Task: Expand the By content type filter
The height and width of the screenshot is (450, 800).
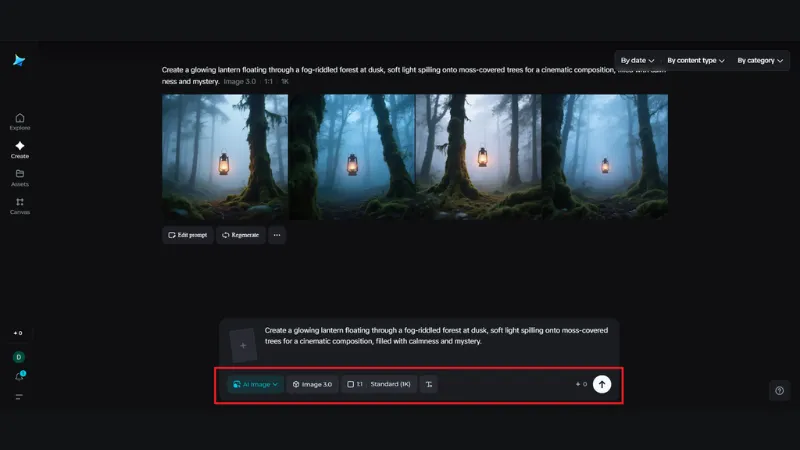Action: [695, 60]
